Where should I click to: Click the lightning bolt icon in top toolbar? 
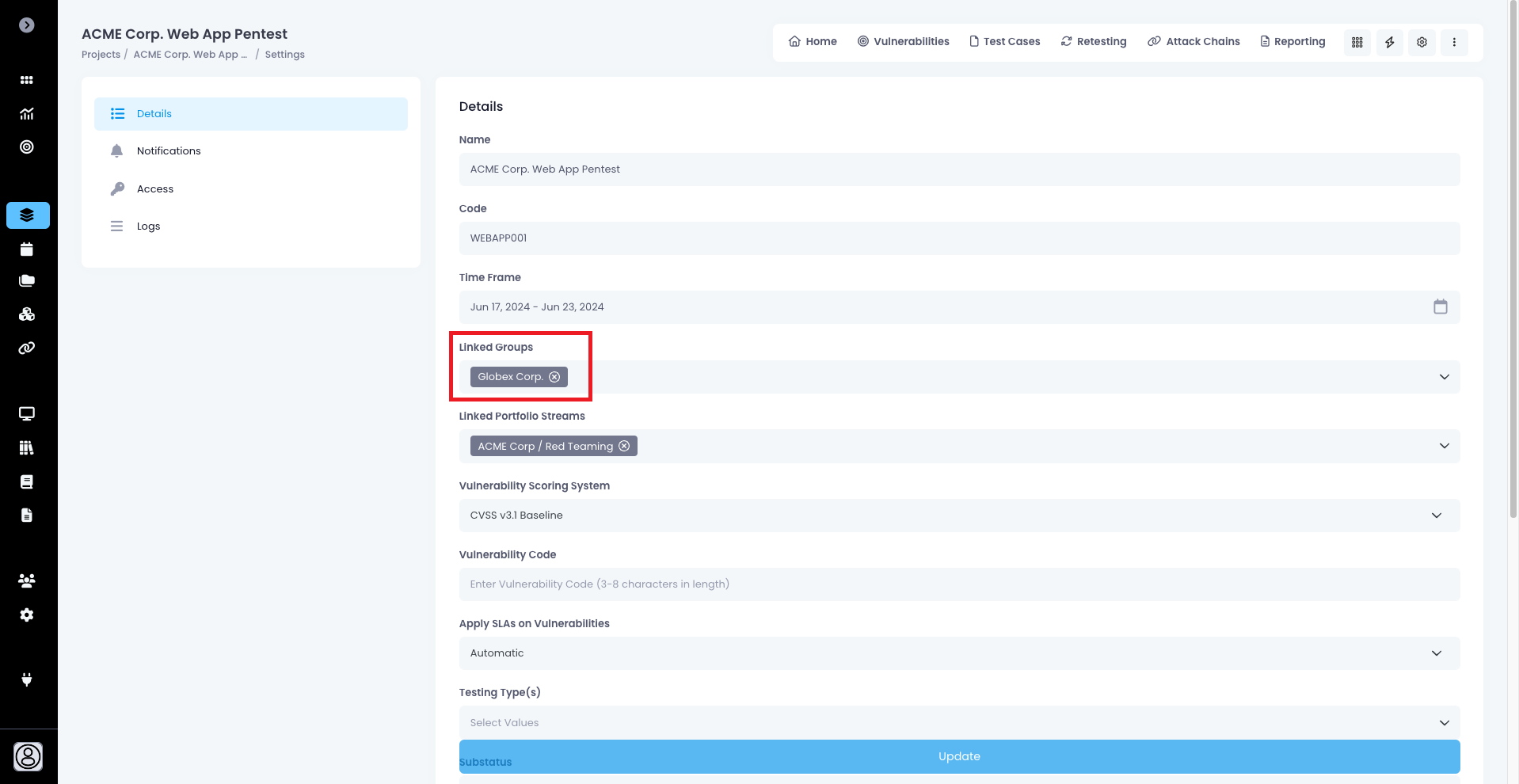click(x=1389, y=42)
